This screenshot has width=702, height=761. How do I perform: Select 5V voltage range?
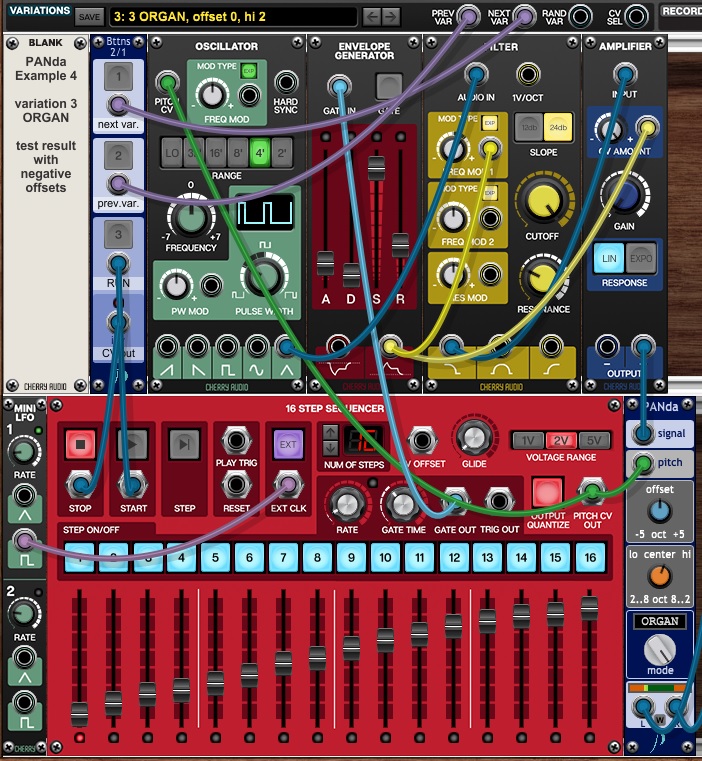(x=592, y=441)
